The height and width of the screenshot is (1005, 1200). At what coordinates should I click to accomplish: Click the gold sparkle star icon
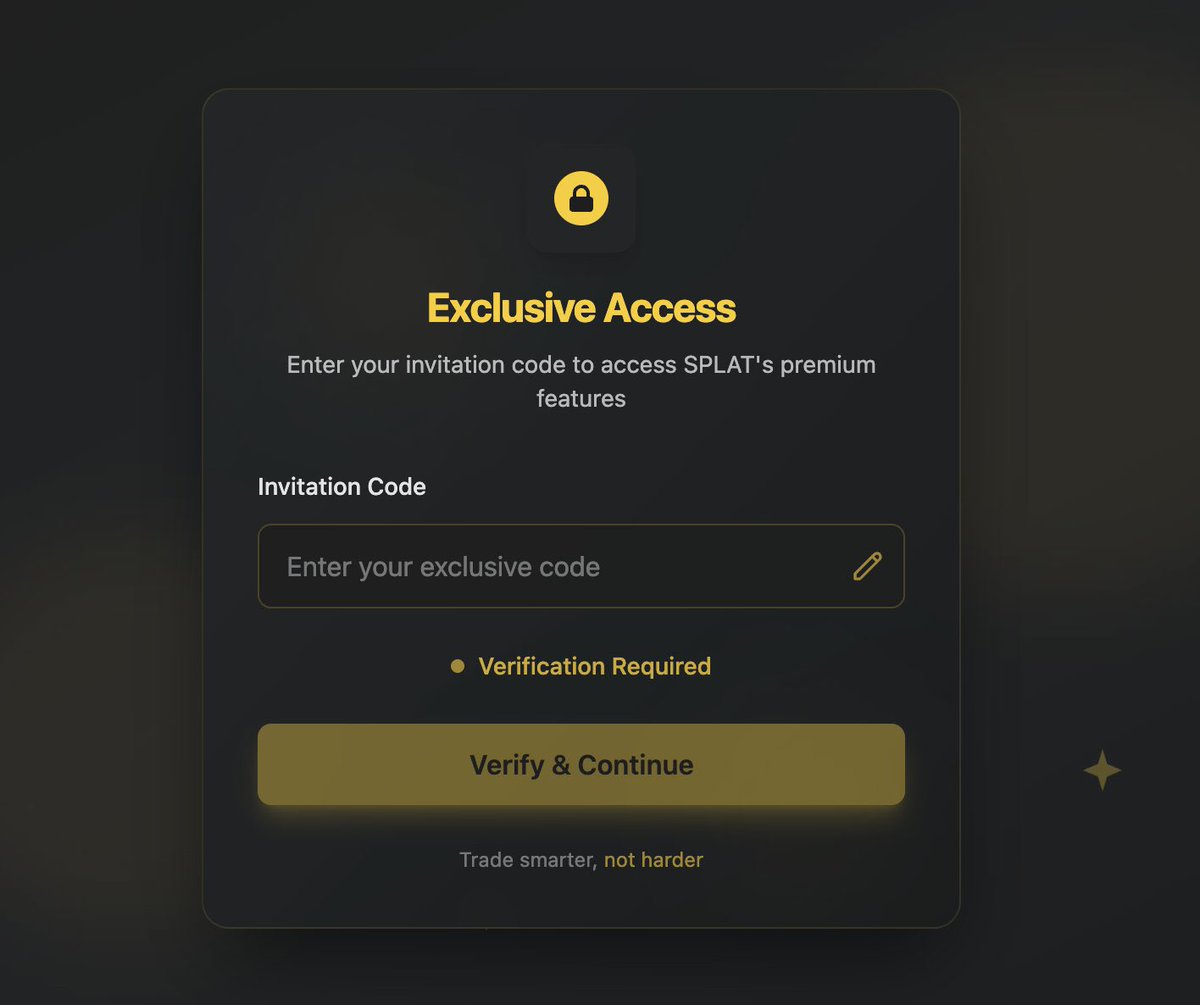[x=1102, y=770]
